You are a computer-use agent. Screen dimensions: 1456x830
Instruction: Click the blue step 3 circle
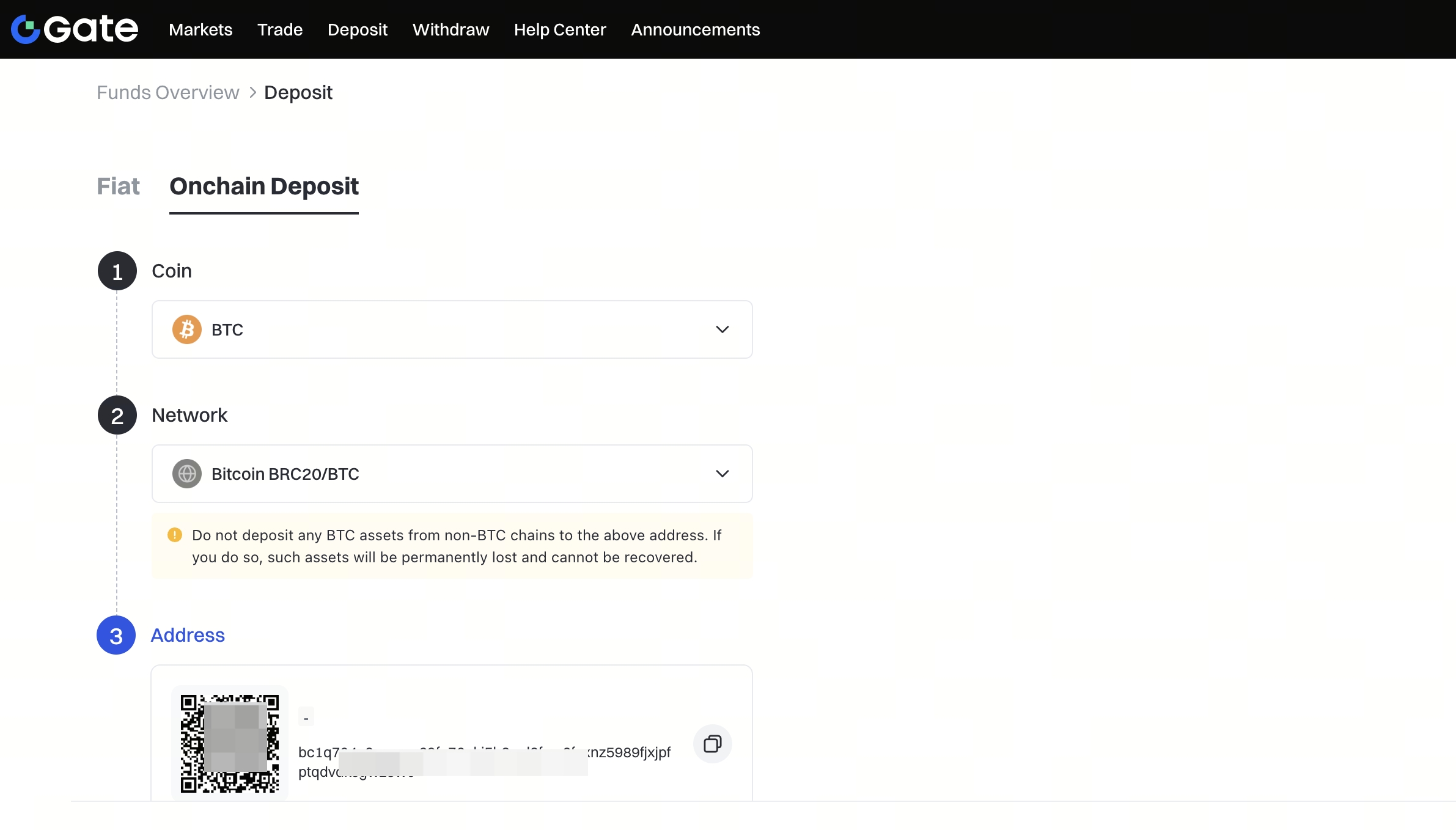(116, 635)
